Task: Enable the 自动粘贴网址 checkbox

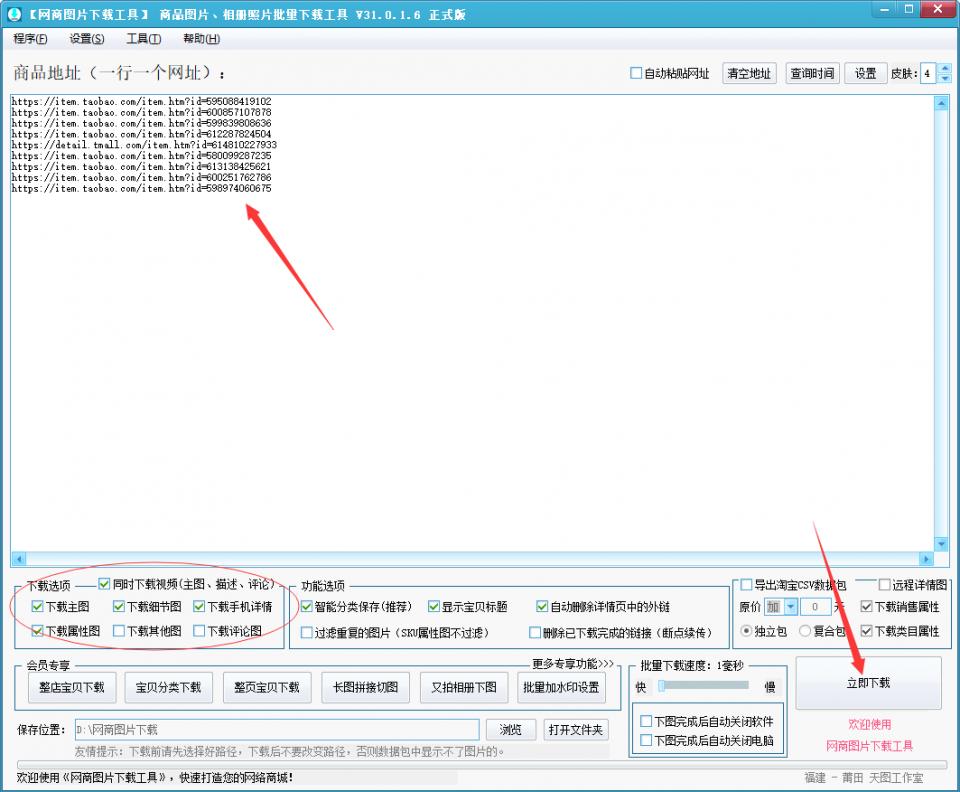Action: 636,72
